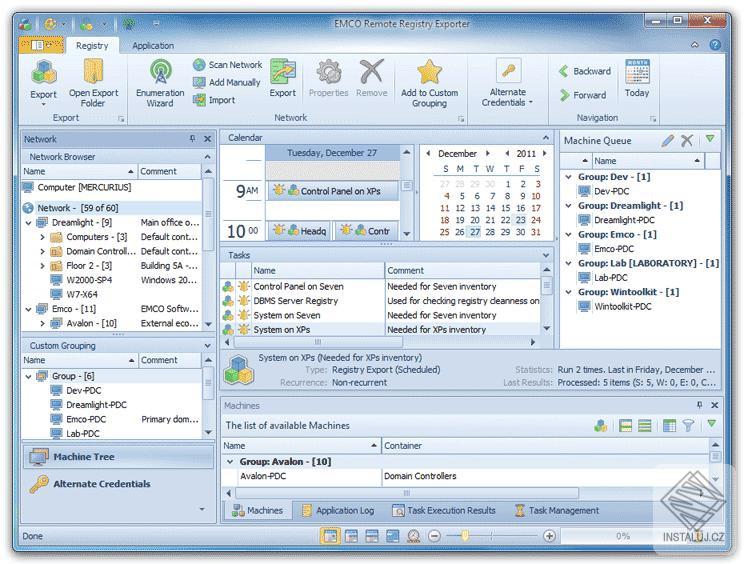
Task: Click the Machine Queue edit pencil icon
Action: pos(667,140)
